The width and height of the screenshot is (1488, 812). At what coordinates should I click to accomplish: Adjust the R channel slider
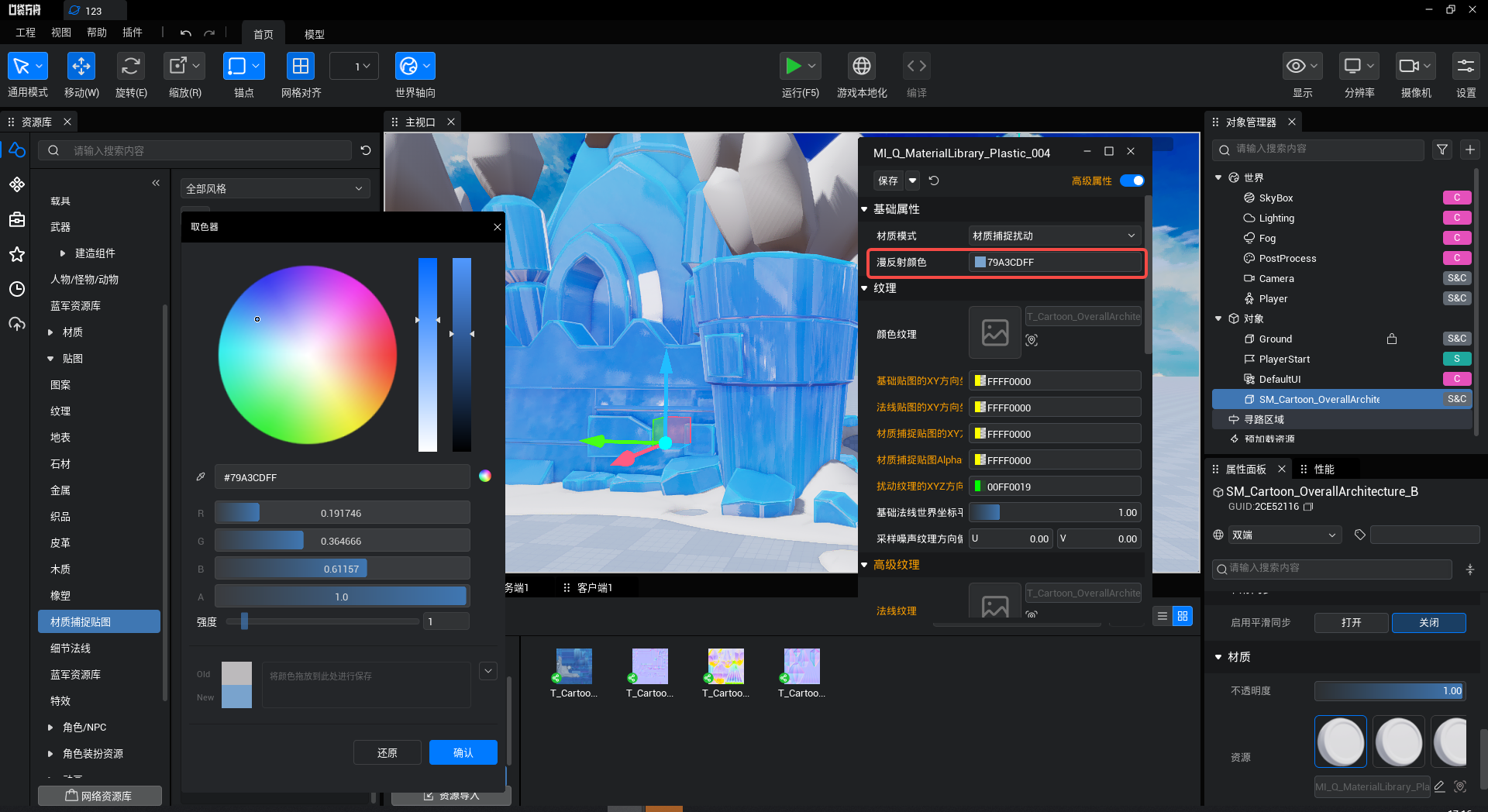point(342,513)
